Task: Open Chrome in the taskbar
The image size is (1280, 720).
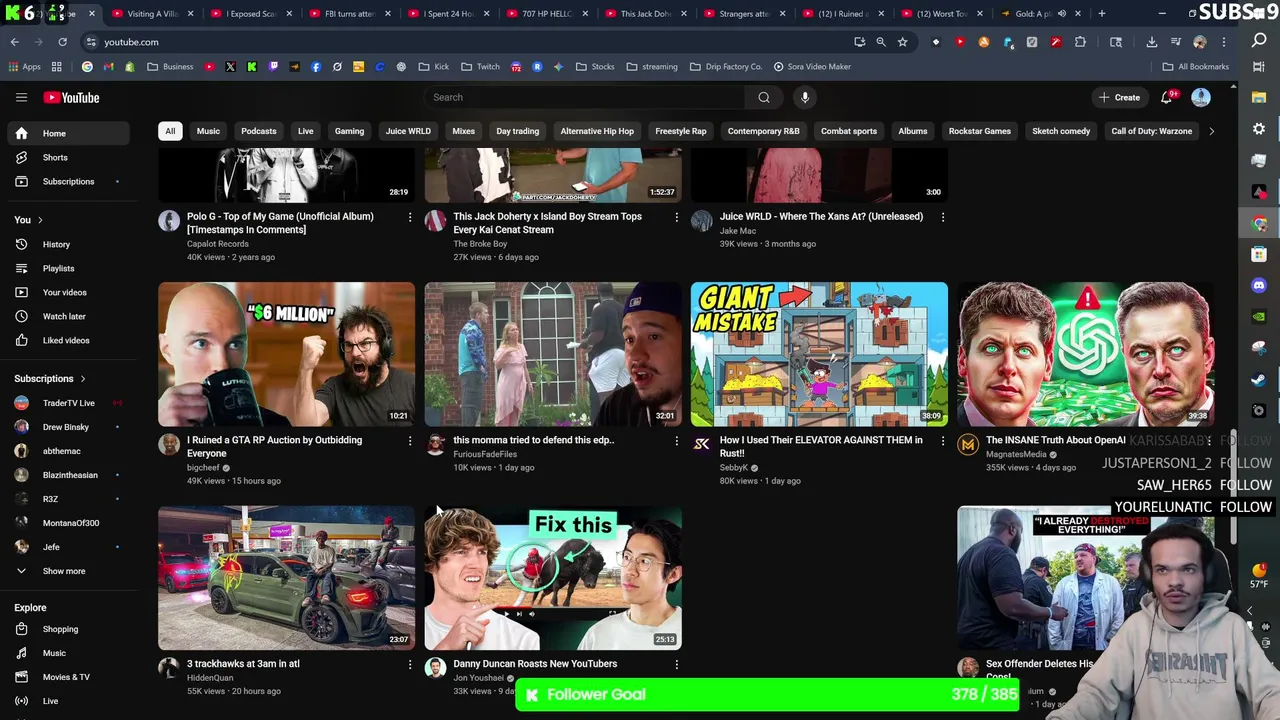Action: (x=1259, y=224)
